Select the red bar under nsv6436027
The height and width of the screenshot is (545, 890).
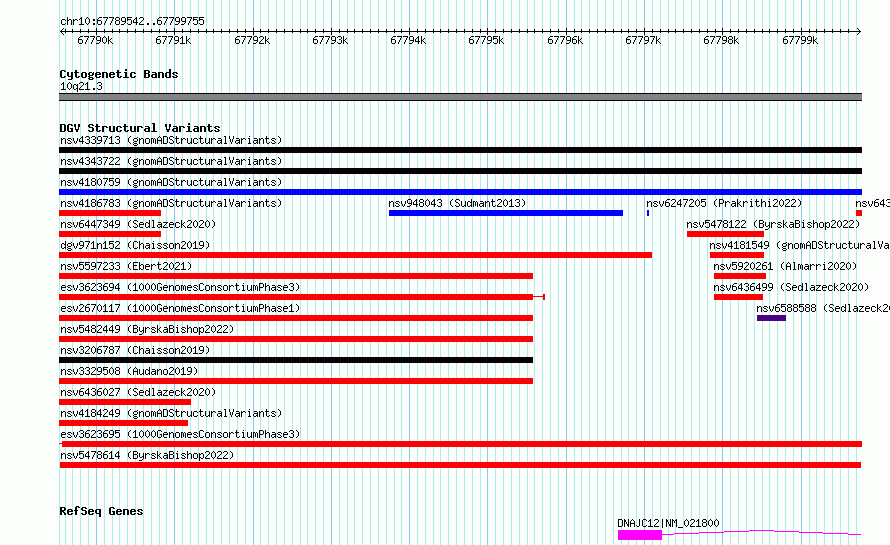tap(125, 402)
